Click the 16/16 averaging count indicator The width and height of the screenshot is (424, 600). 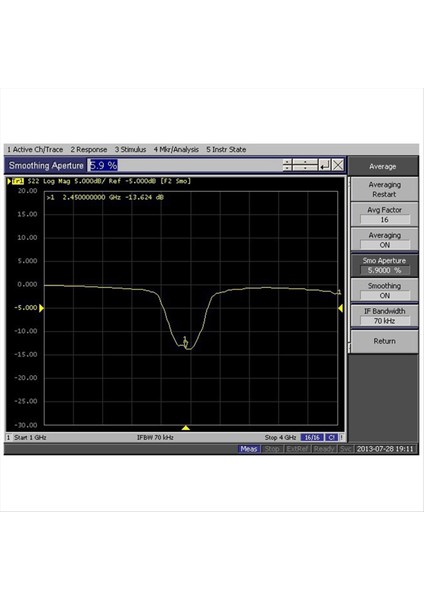312,437
